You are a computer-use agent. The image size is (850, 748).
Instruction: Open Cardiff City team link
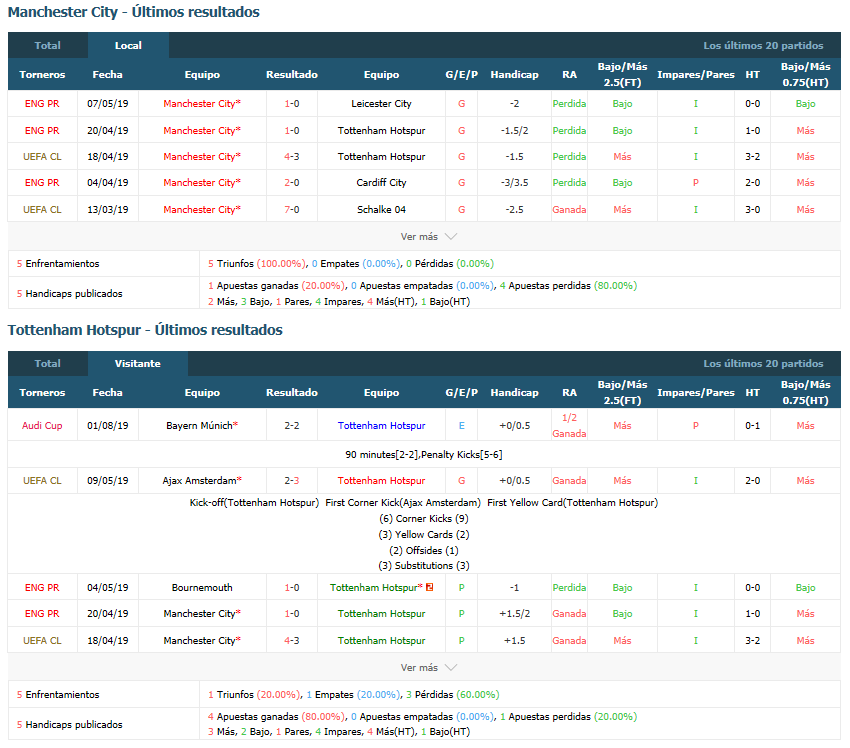[381, 183]
